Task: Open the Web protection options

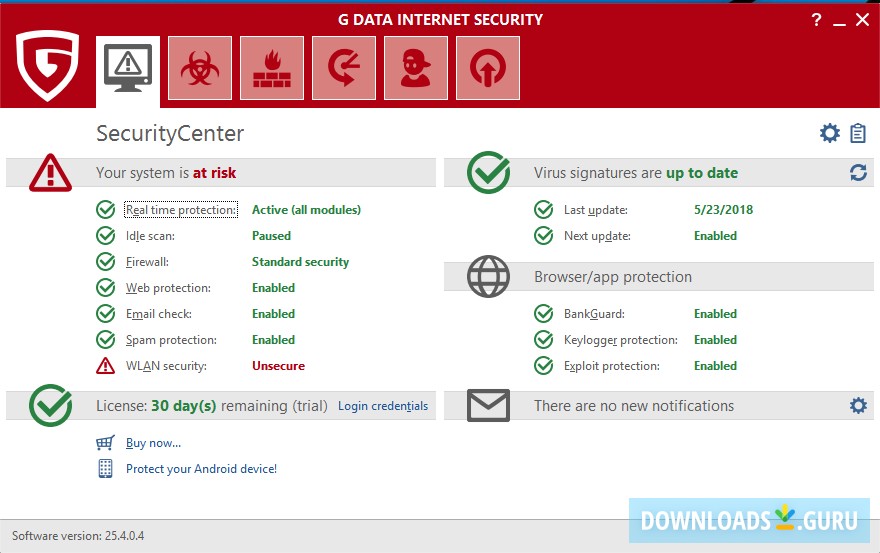Action: [168, 287]
